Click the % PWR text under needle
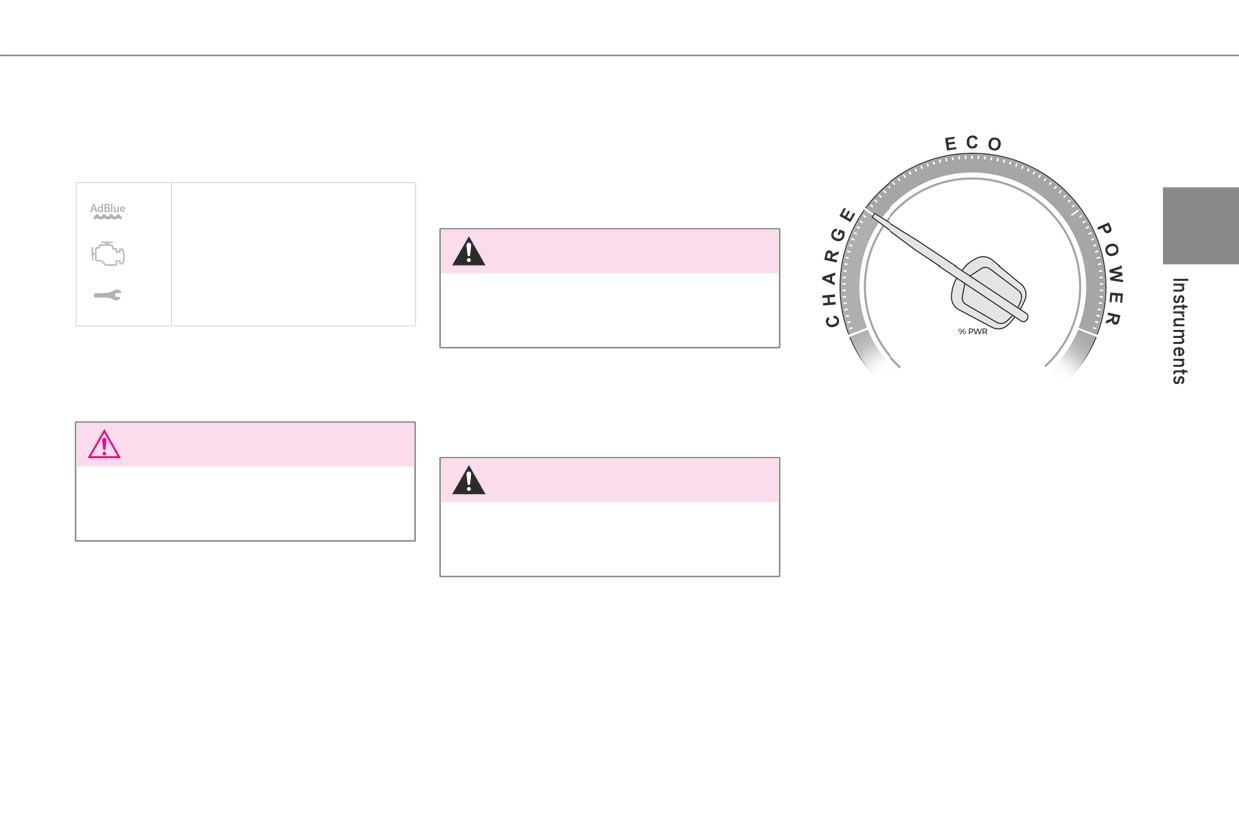Screen dimensions: 1239x825 tap(972, 332)
